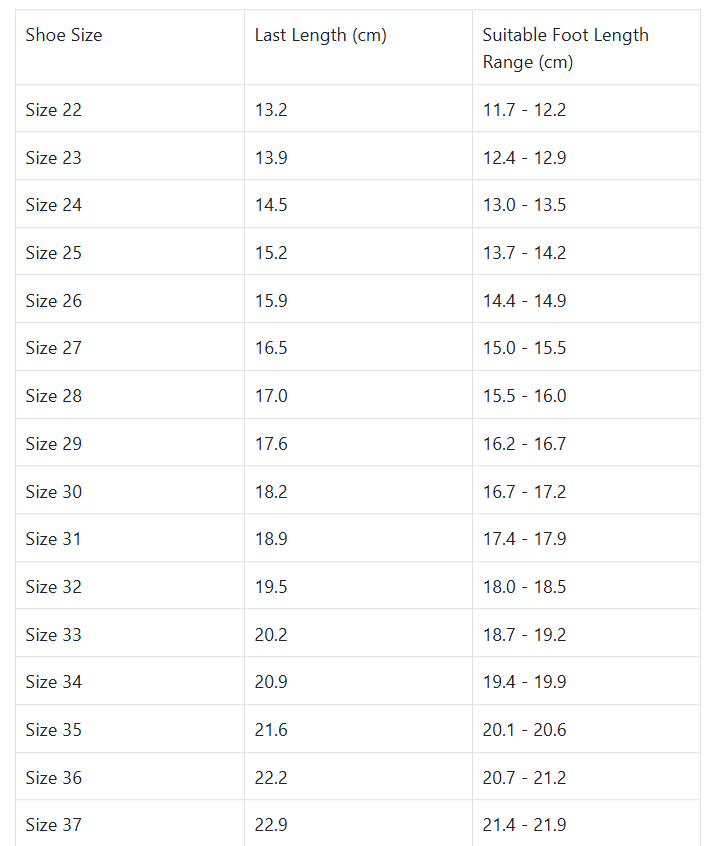Click last length value 21.6
Screen dimensions: 711x846
pos(271,730)
